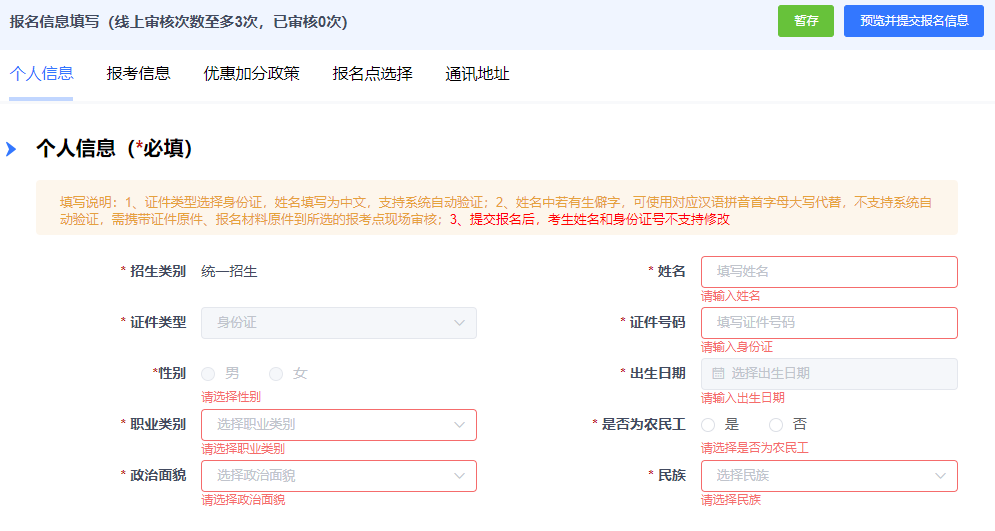Click the green 暂存 button
The width and height of the screenshot is (995, 531).
coord(805,21)
